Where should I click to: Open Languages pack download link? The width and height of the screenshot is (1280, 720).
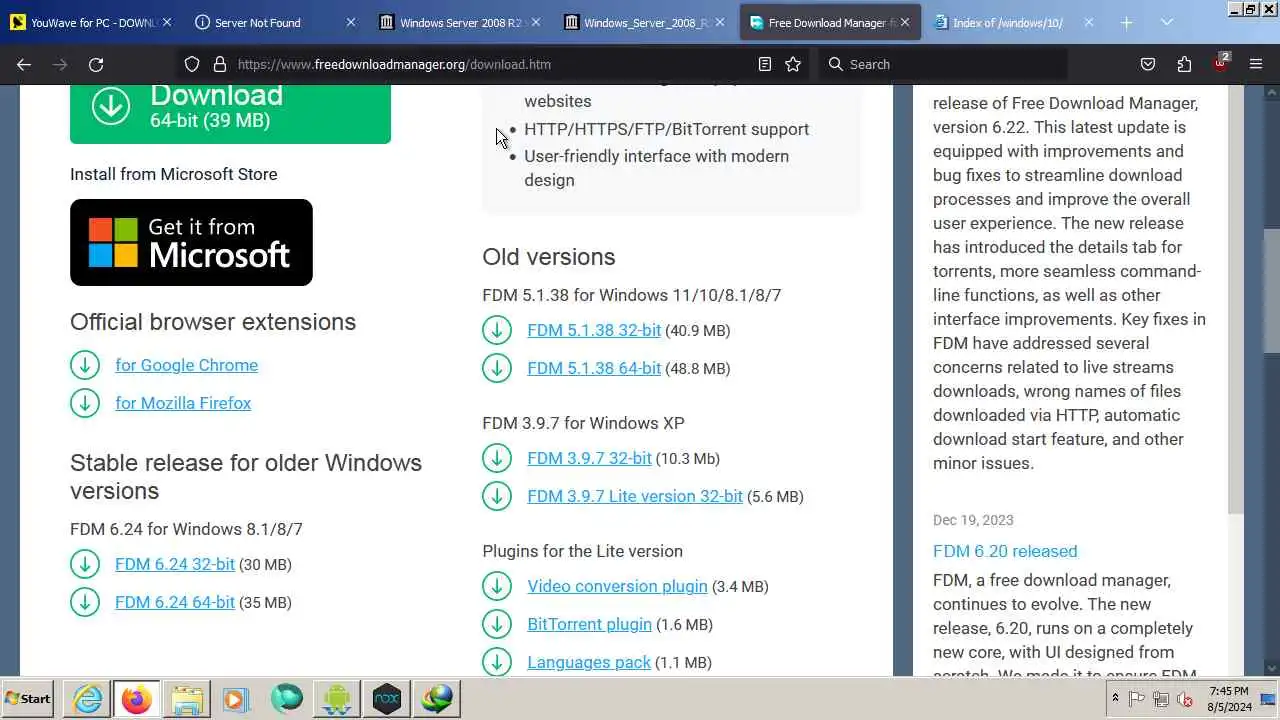click(589, 662)
